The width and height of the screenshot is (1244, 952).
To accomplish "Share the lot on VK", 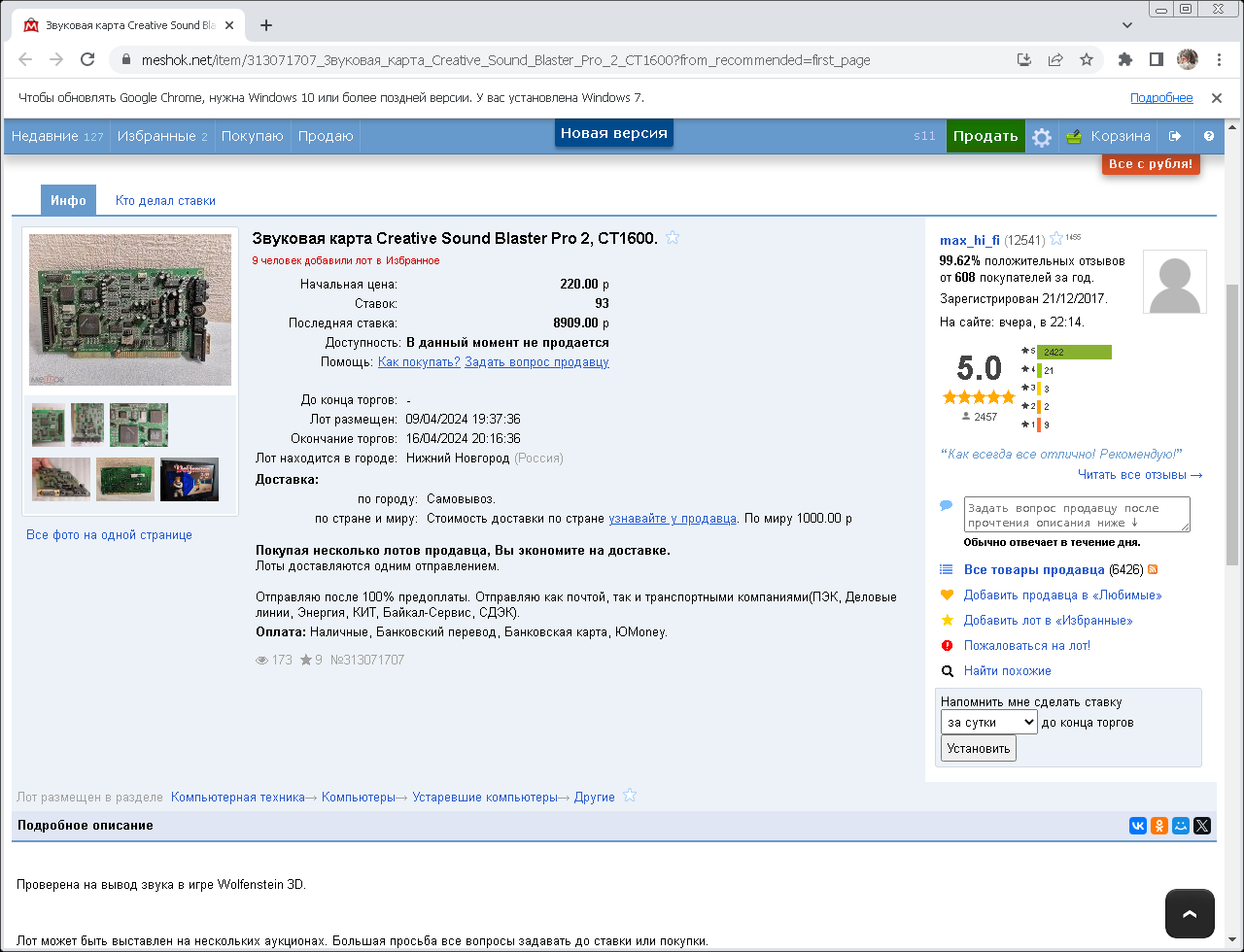I will [1138, 826].
